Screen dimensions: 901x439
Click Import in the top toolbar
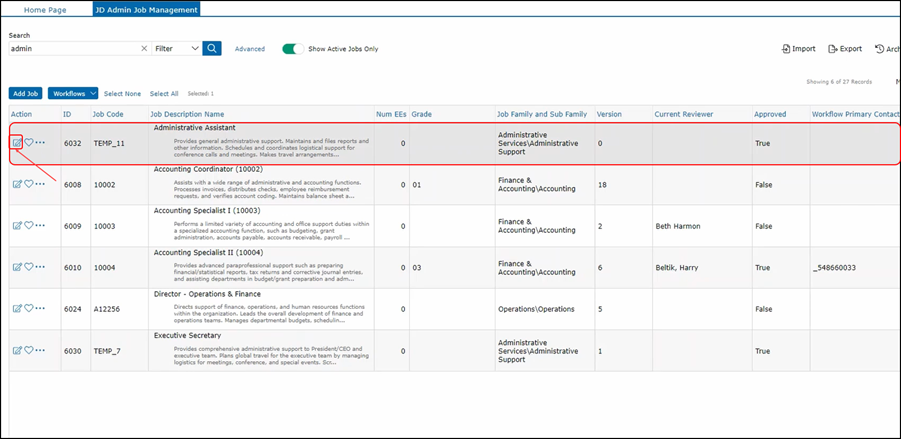(798, 48)
